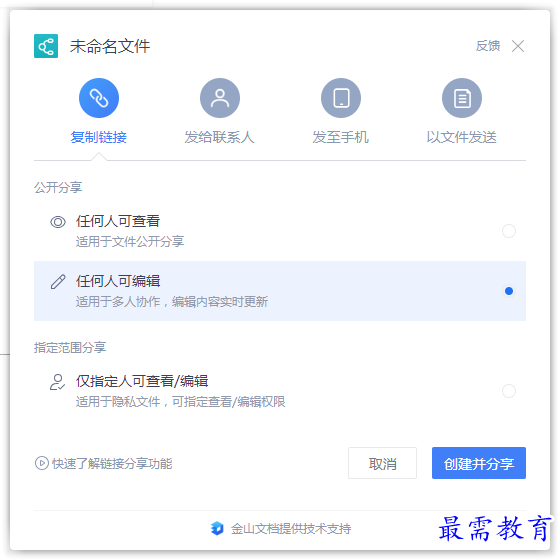Click the 以文件发送 document icon

pos(462,98)
